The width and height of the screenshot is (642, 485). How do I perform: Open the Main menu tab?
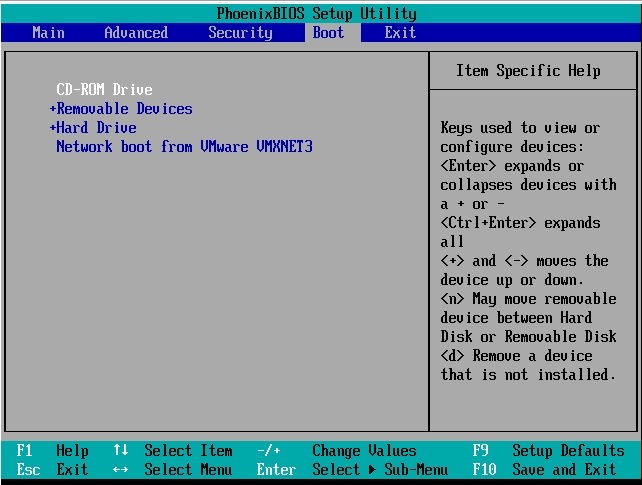point(48,33)
